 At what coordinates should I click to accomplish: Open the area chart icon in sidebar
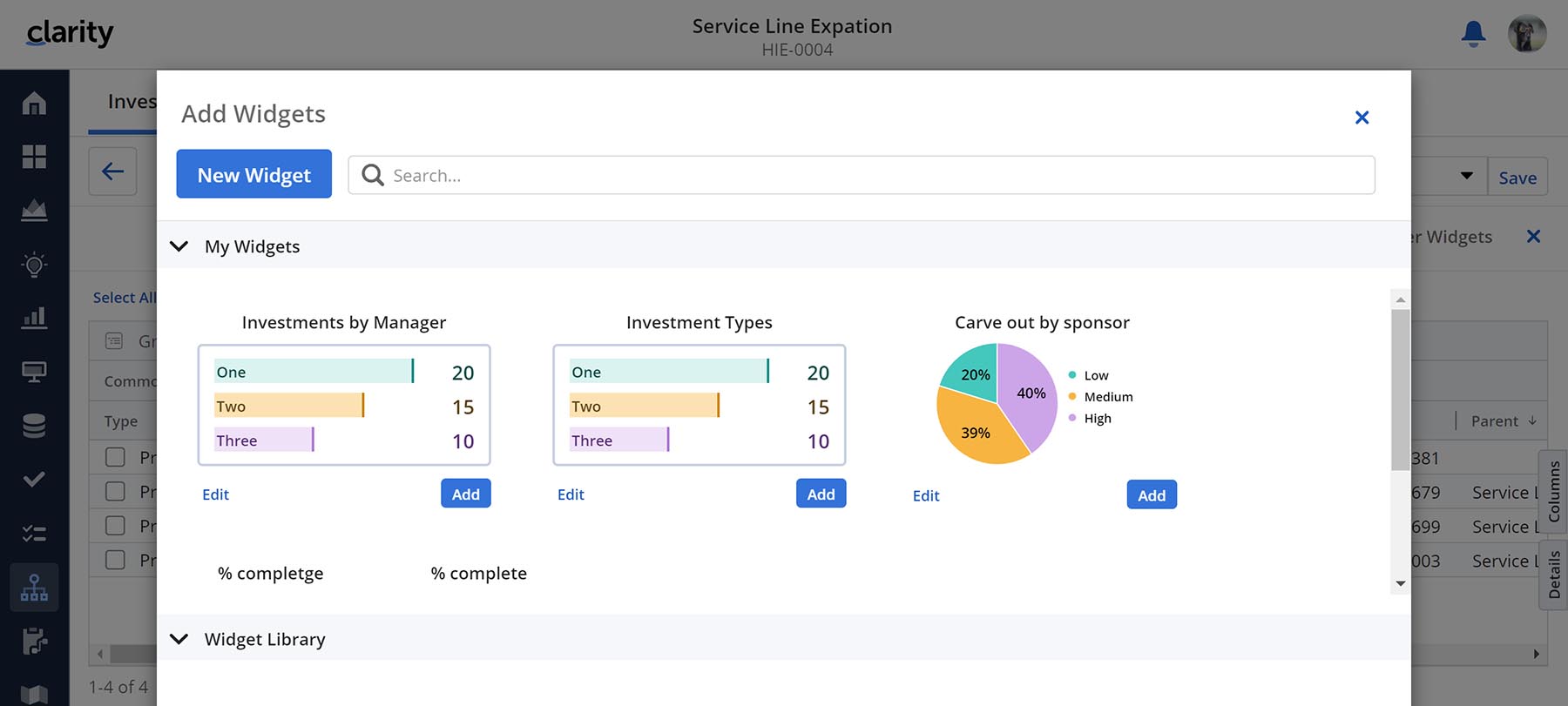(x=34, y=211)
